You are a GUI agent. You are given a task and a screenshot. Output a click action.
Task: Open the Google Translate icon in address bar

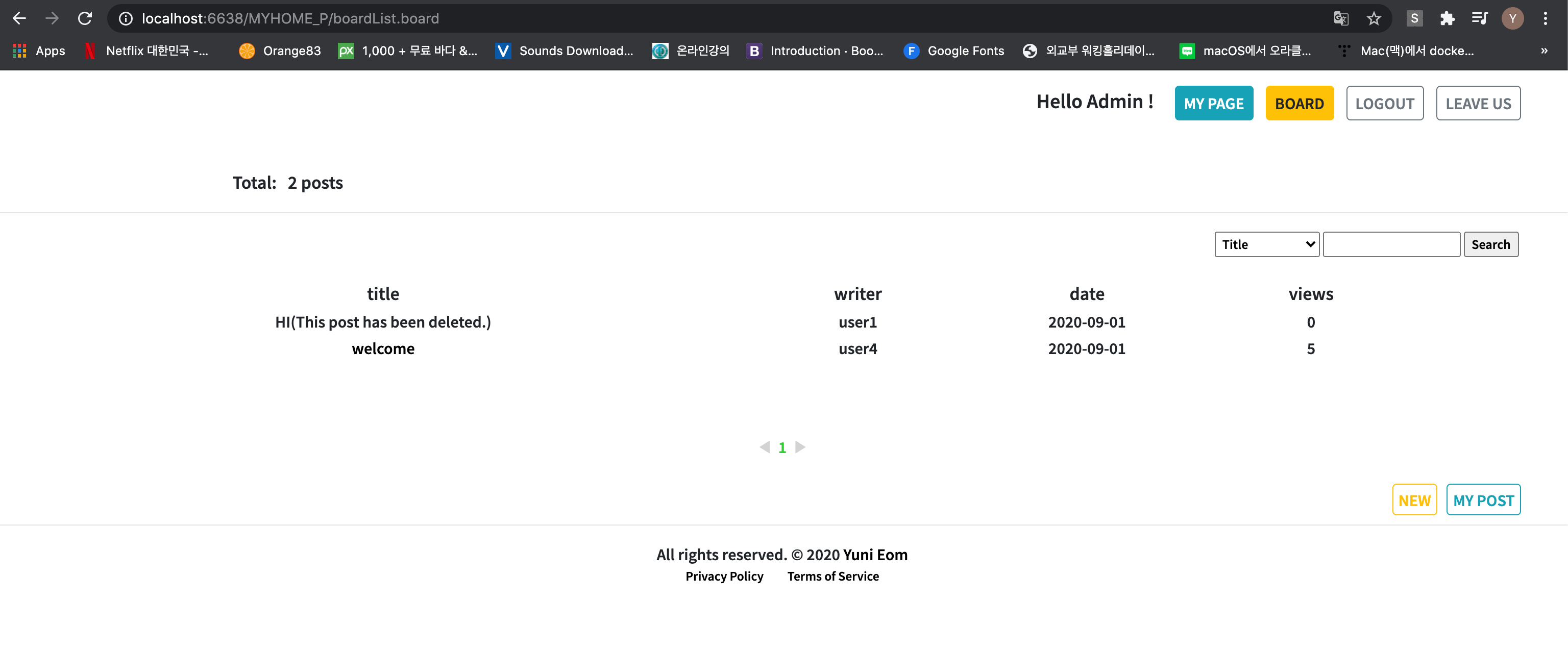pos(1340,18)
